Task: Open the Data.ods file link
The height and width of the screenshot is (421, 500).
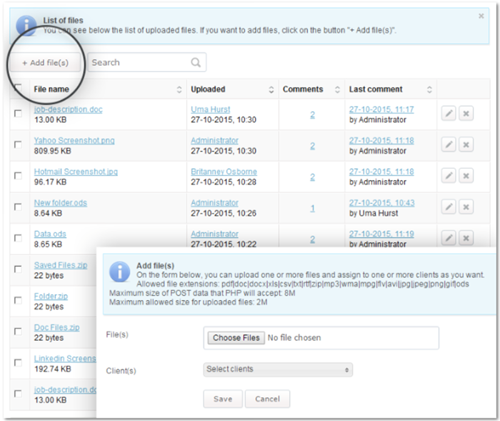Action: point(50,234)
